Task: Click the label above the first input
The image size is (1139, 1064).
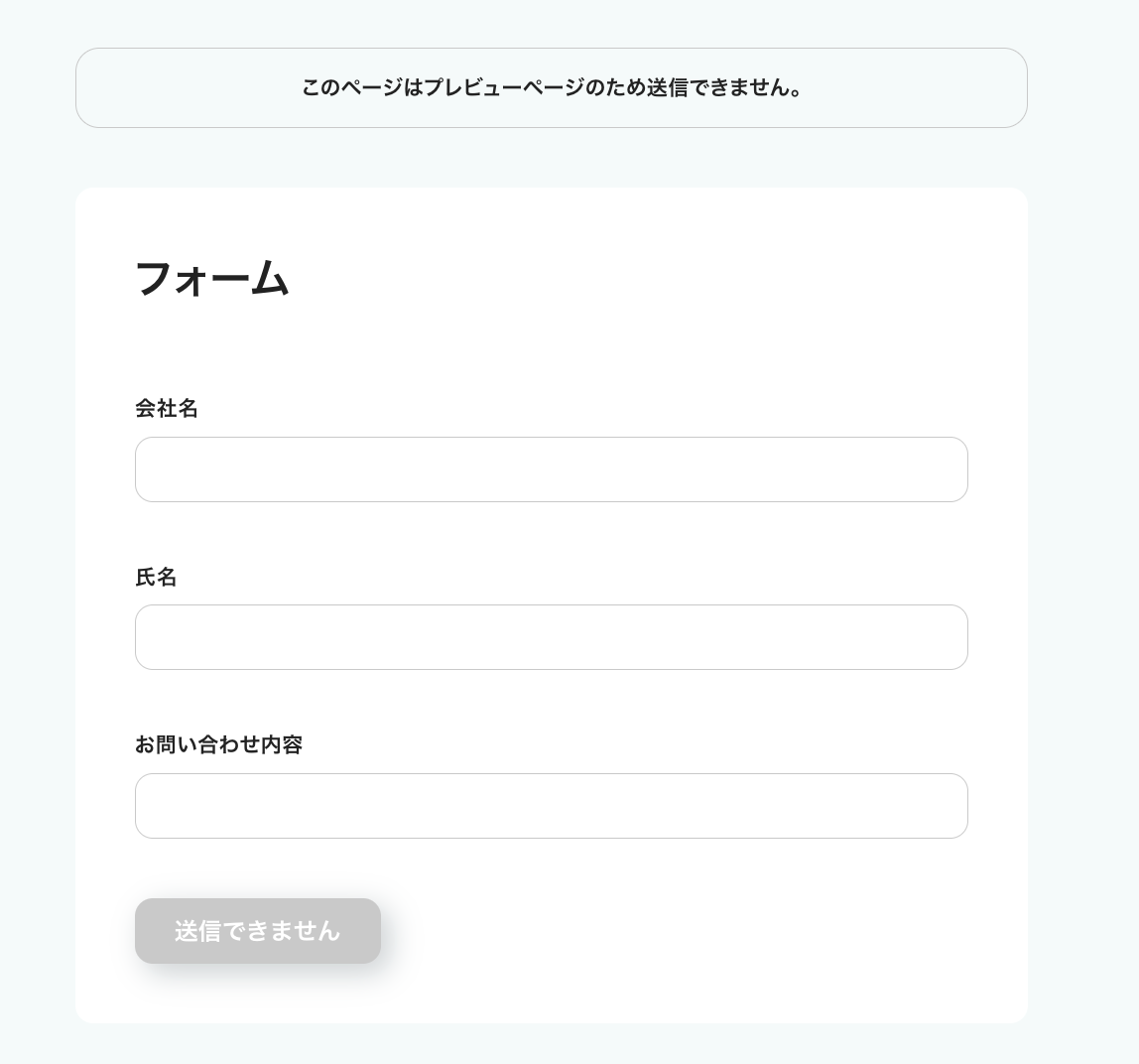Action: click(x=167, y=408)
